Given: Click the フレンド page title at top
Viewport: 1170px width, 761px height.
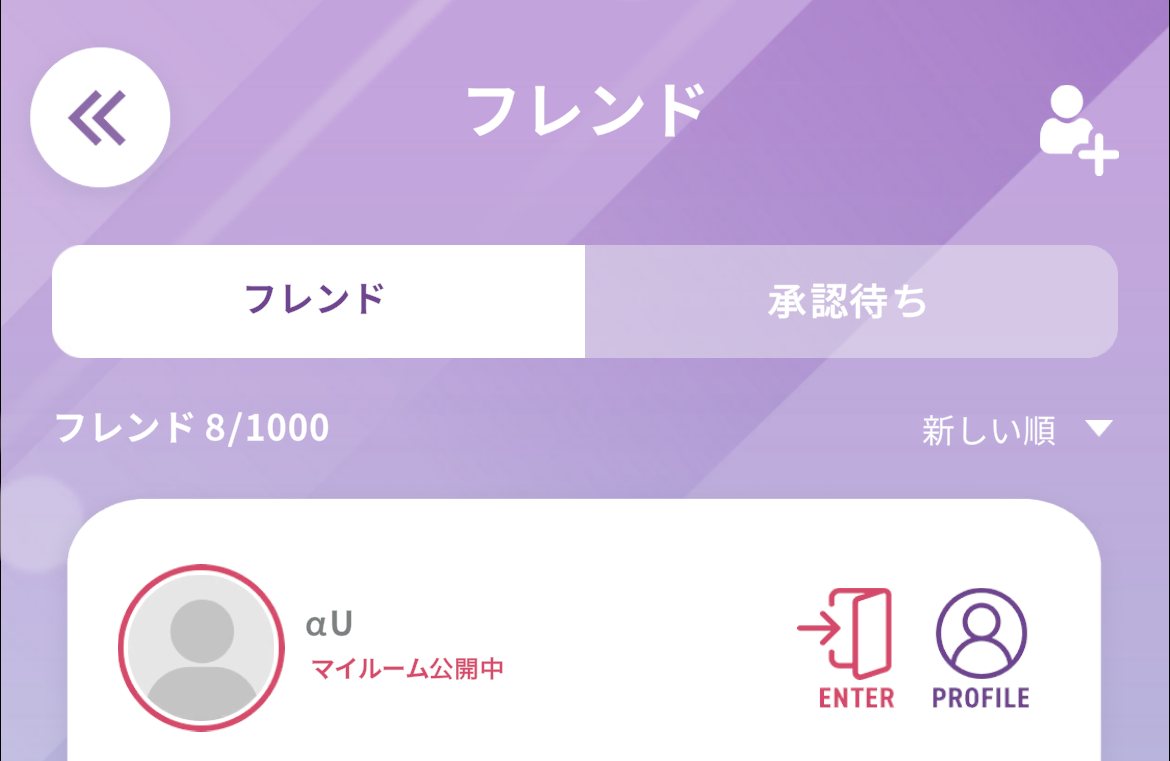Looking at the screenshot, I should tap(586, 110).
